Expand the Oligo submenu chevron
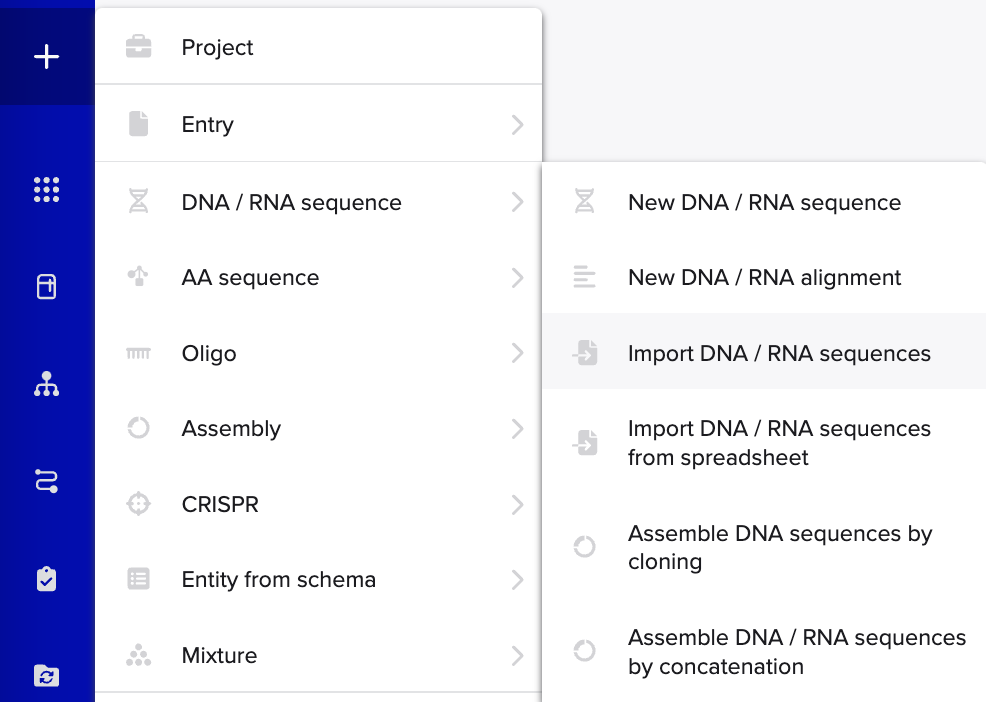 pos(518,353)
